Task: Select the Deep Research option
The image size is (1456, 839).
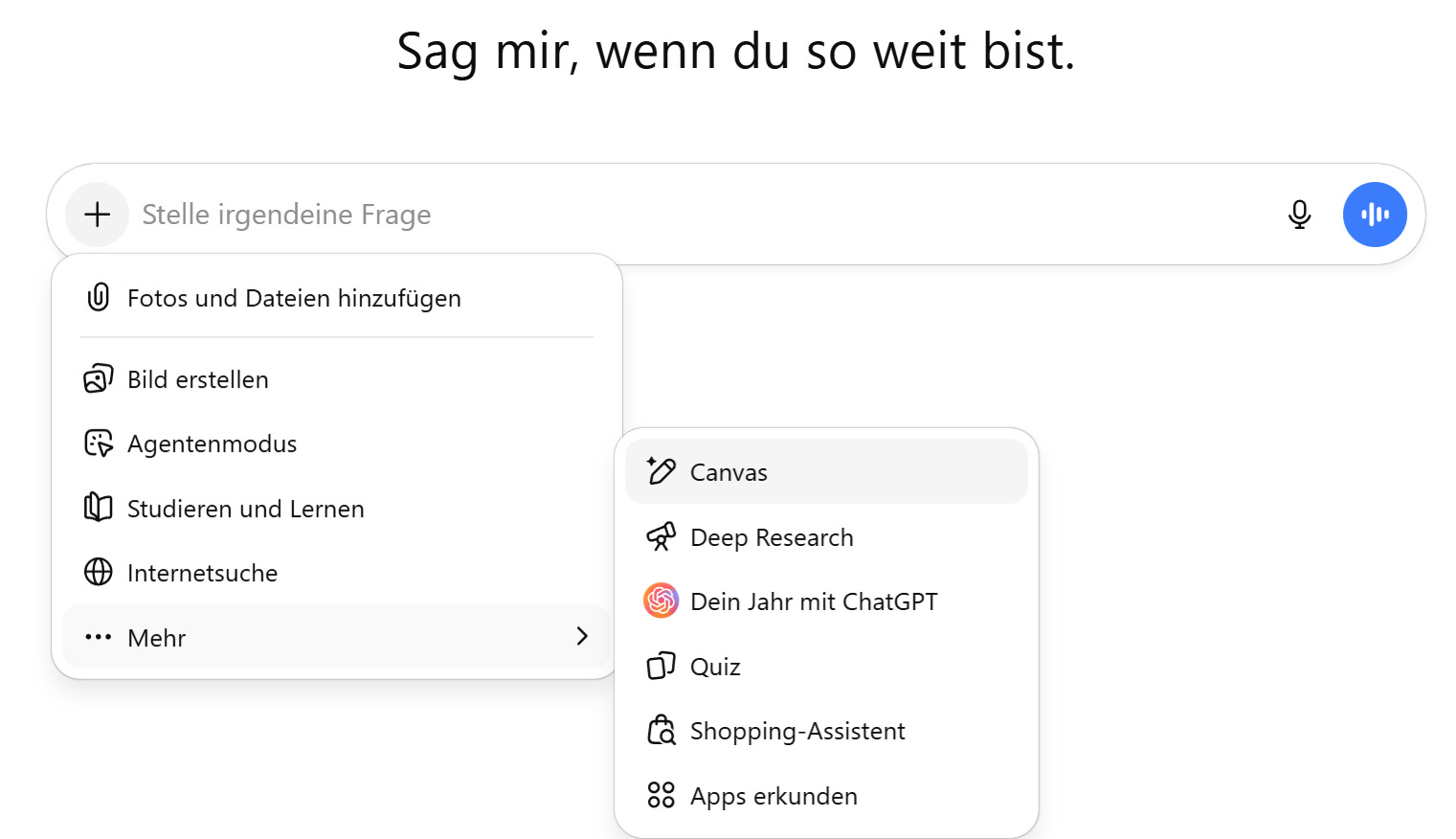Action: tap(826, 536)
